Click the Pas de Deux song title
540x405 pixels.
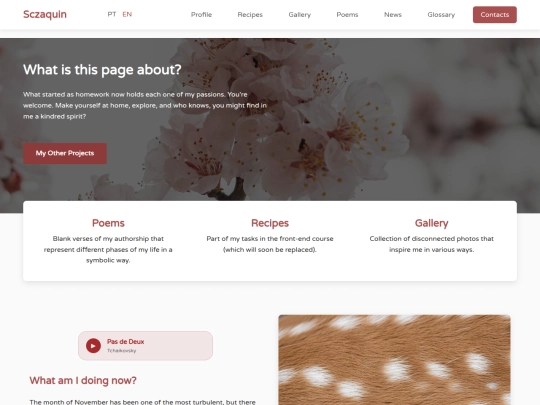(x=125, y=342)
